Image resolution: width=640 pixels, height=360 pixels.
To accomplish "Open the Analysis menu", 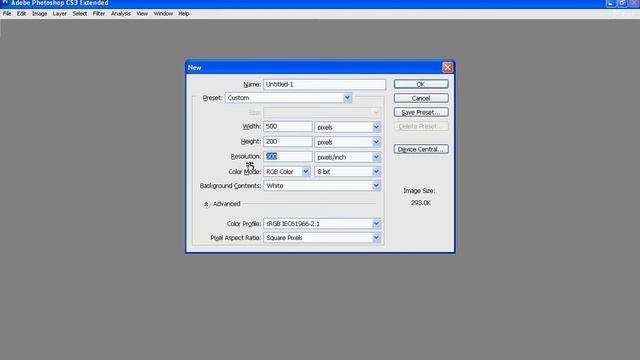I will pyautogui.click(x=121, y=13).
